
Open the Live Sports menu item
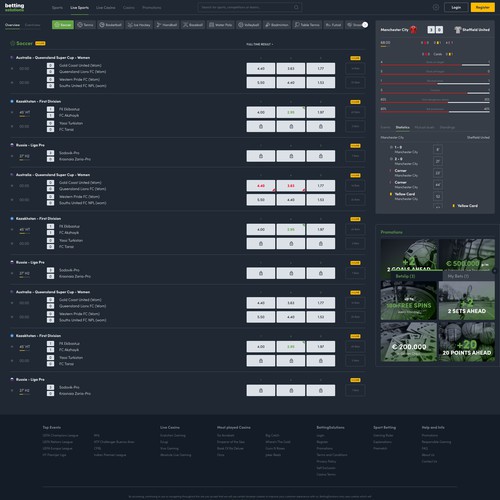tap(79, 7)
